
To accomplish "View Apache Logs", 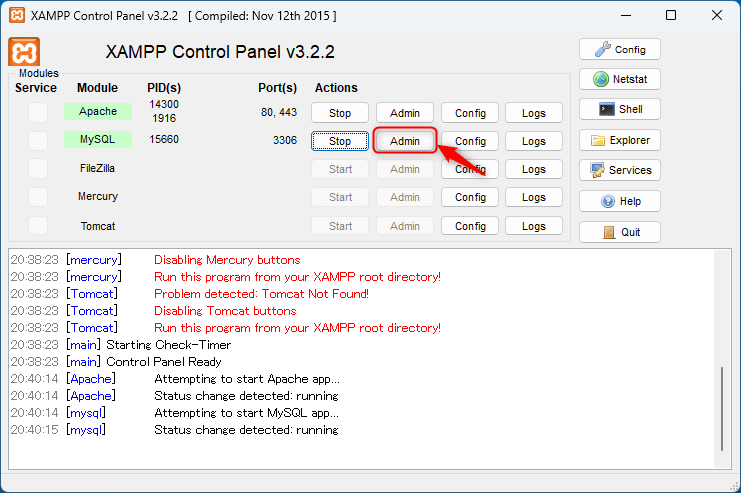I will (534, 113).
